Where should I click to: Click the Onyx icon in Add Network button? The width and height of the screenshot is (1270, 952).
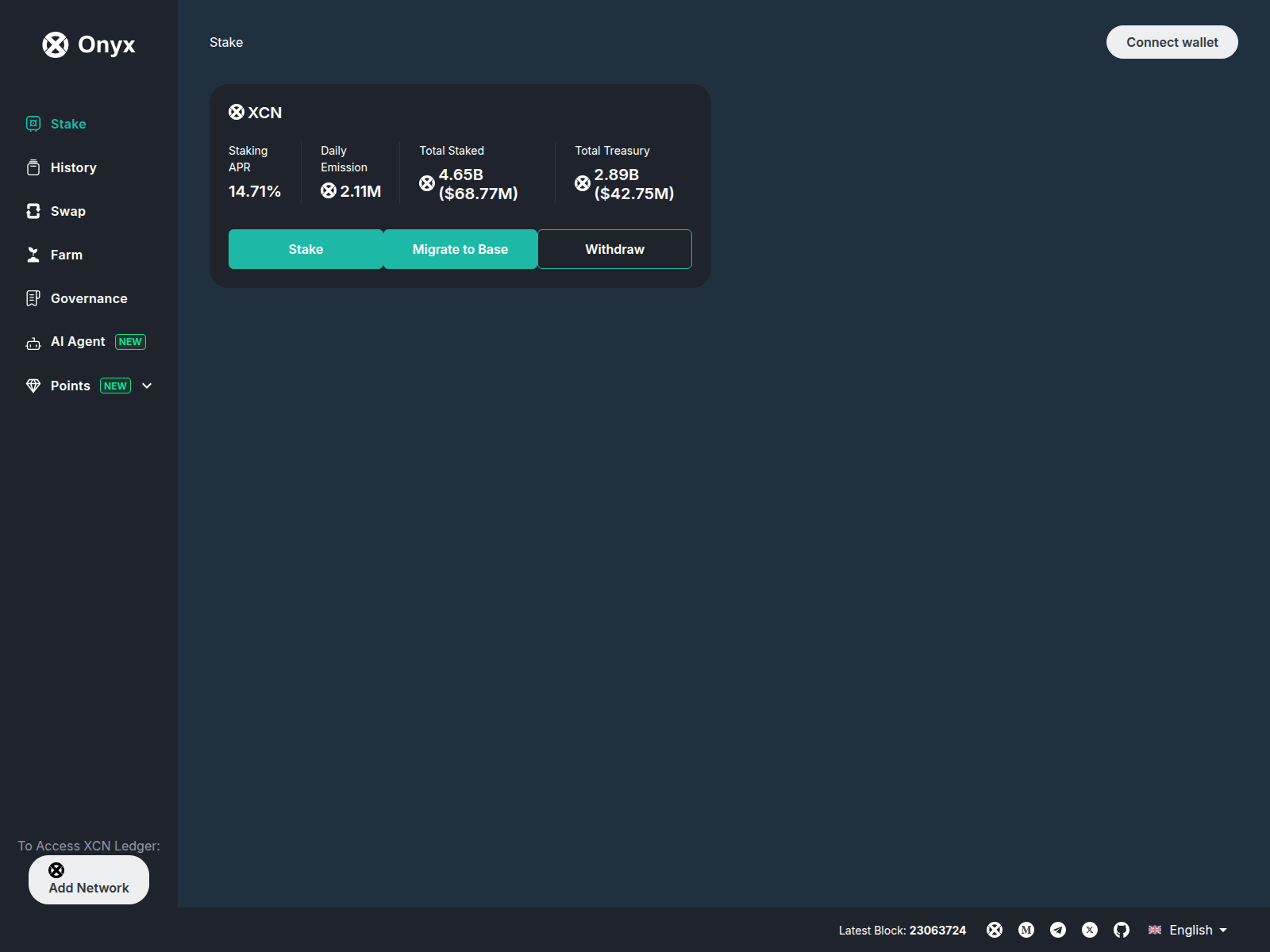[x=56, y=870]
